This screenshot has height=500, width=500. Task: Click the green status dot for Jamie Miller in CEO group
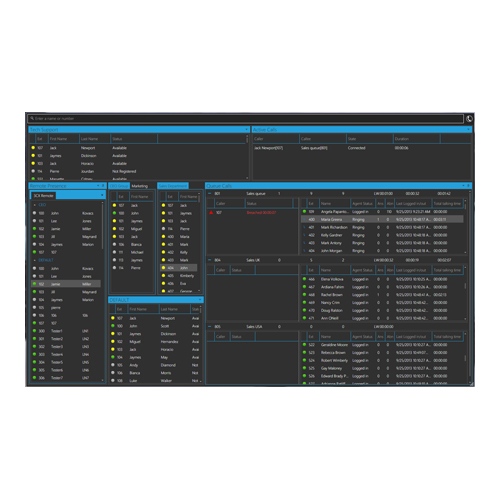34,229
